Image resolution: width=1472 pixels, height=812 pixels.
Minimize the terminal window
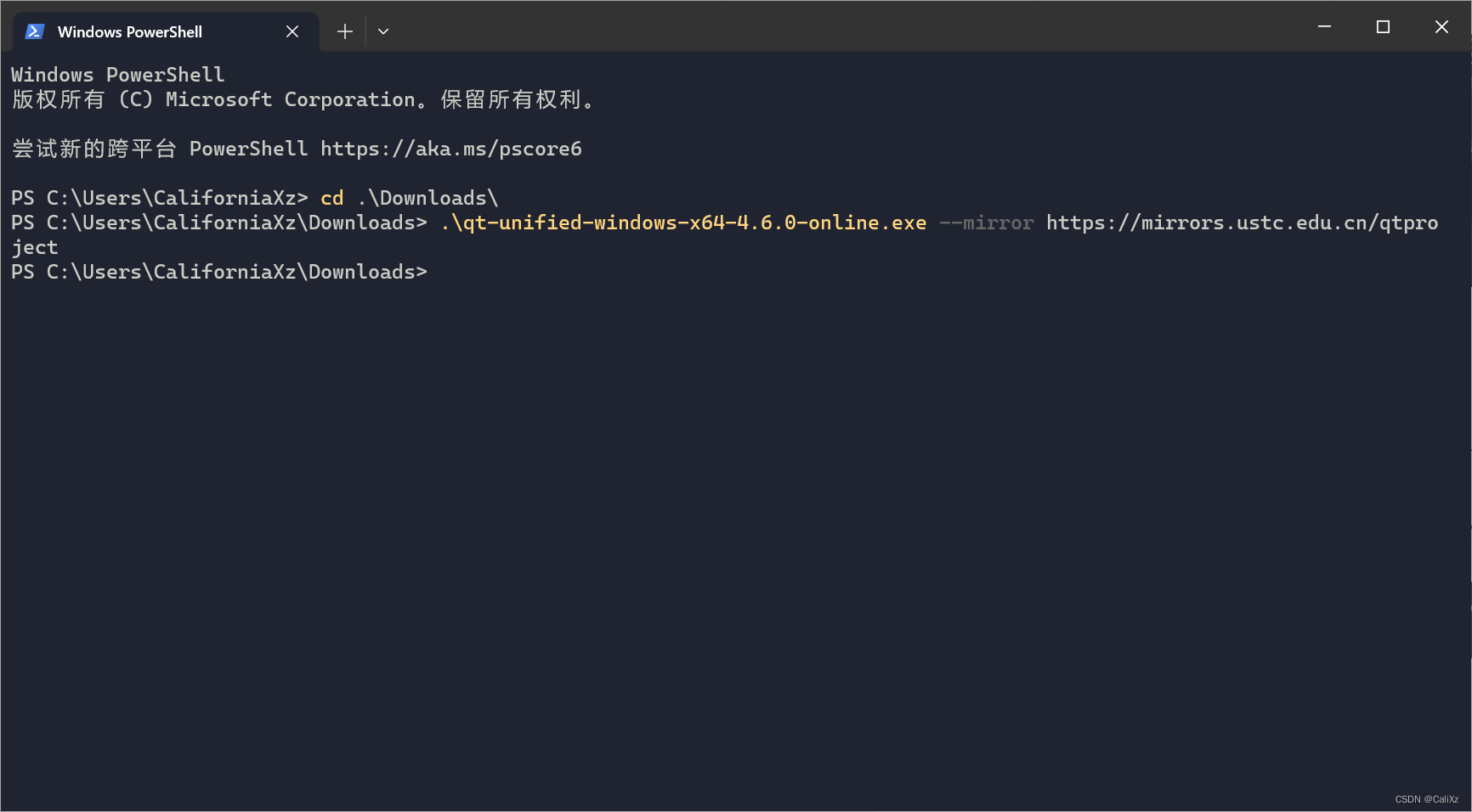tap(1324, 27)
